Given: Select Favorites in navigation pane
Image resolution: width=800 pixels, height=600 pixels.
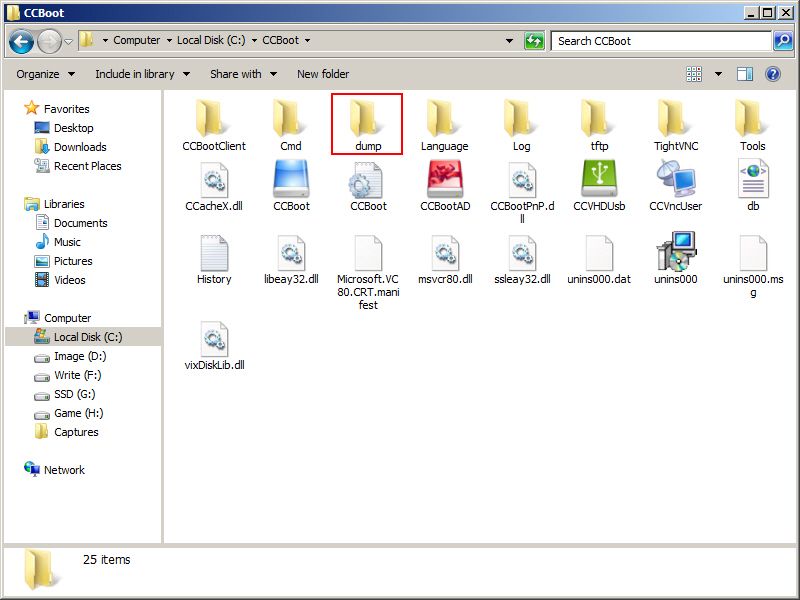Looking at the screenshot, I should click(x=57, y=108).
